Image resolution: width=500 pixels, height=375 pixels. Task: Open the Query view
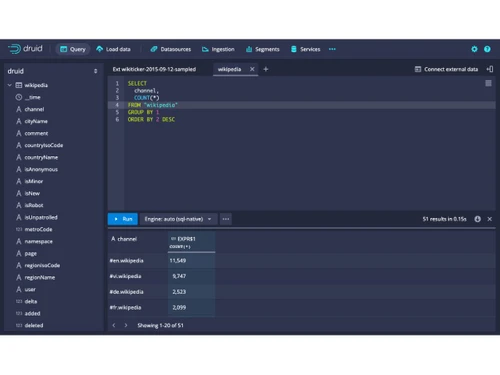point(73,49)
